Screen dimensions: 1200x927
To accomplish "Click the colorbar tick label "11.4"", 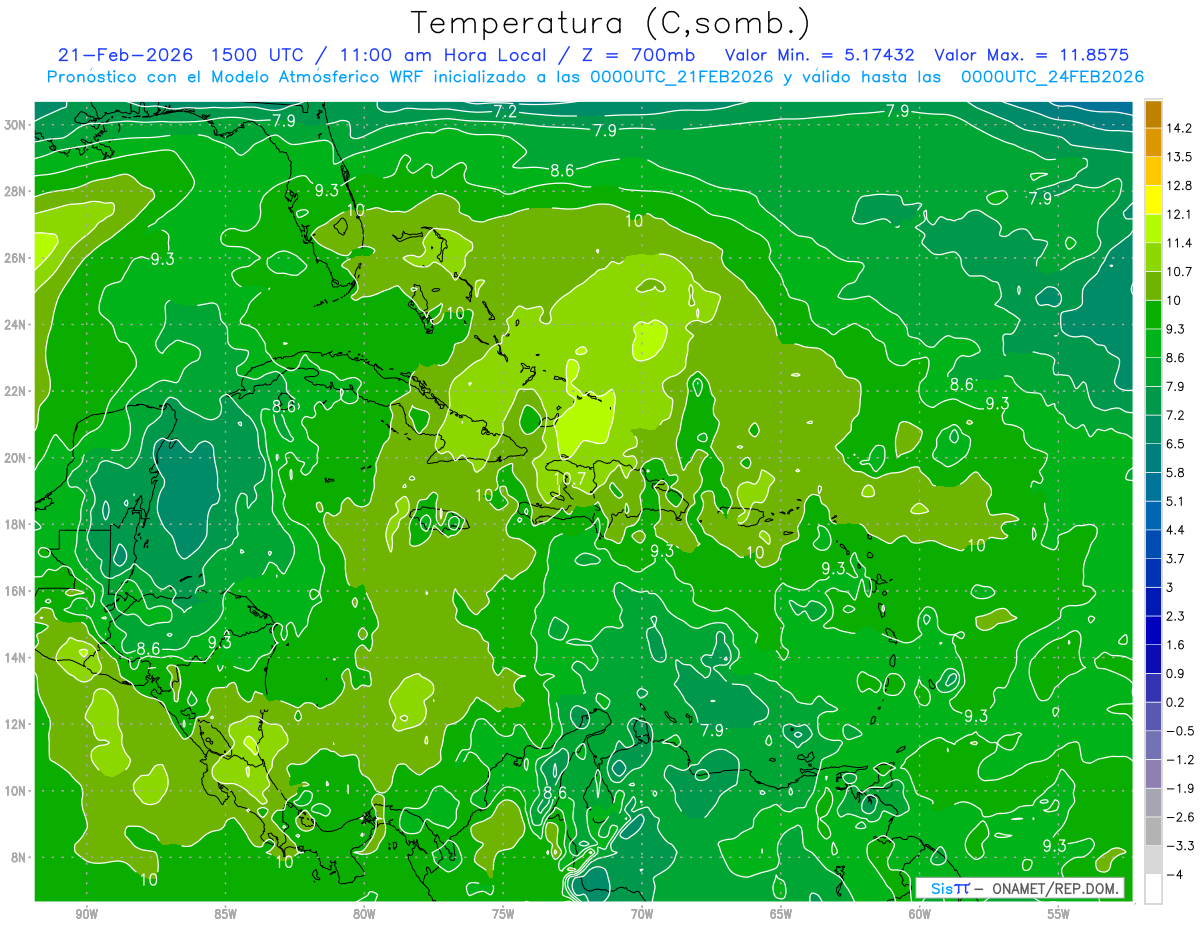I will click(x=1179, y=243).
